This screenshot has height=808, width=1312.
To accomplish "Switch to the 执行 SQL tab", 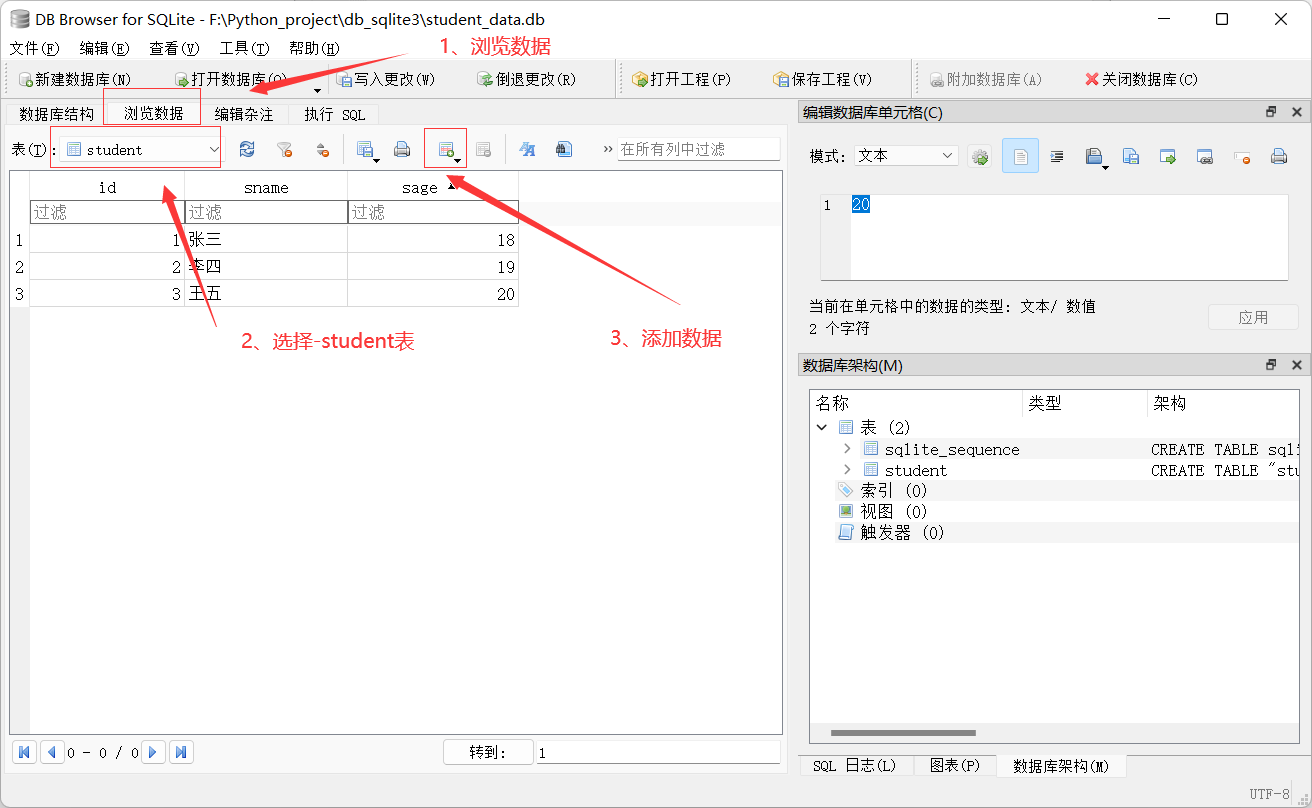I will coord(335,114).
